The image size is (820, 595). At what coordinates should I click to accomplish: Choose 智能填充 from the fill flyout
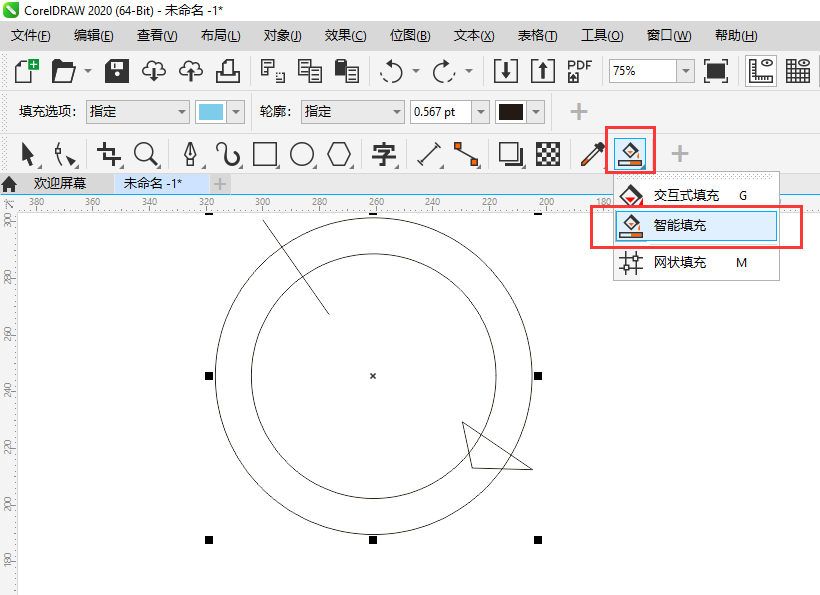point(679,226)
